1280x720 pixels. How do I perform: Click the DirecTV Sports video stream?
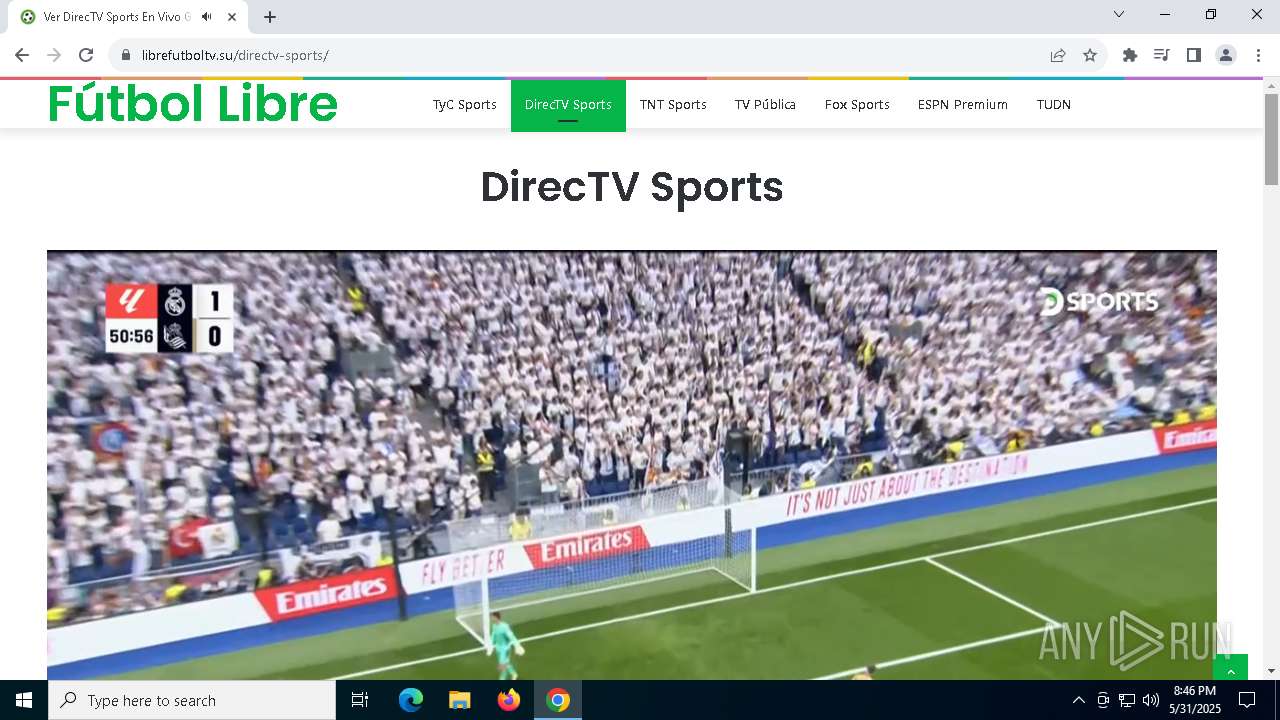[632, 465]
